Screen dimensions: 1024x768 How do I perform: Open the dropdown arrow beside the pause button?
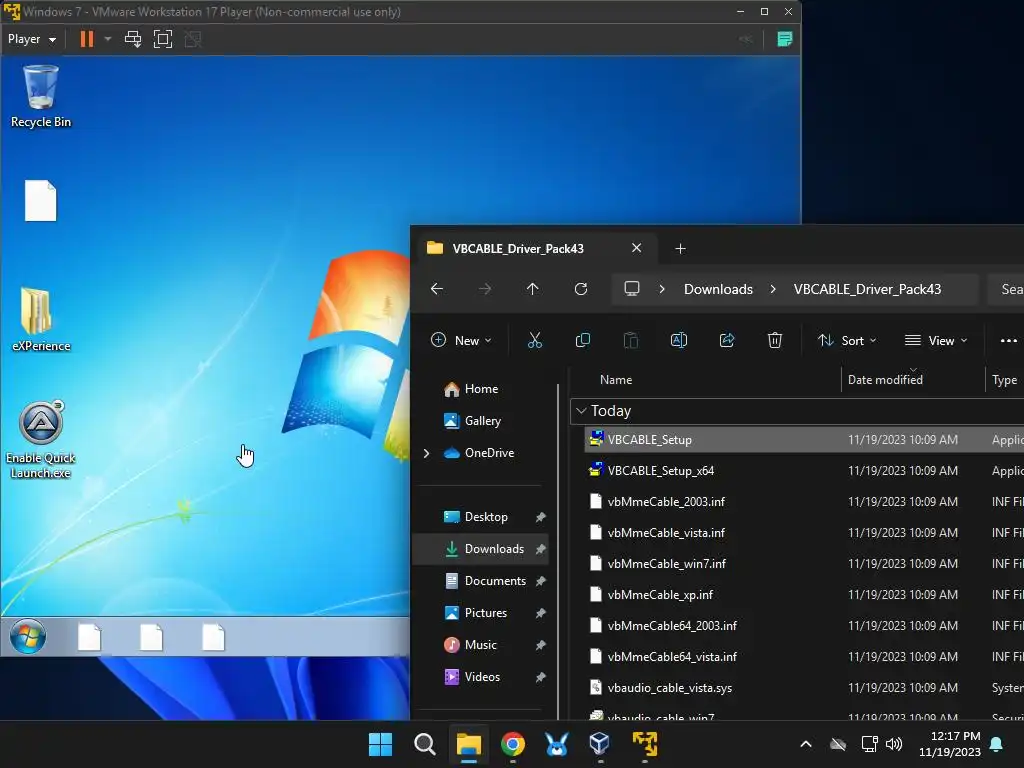pos(108,39)
